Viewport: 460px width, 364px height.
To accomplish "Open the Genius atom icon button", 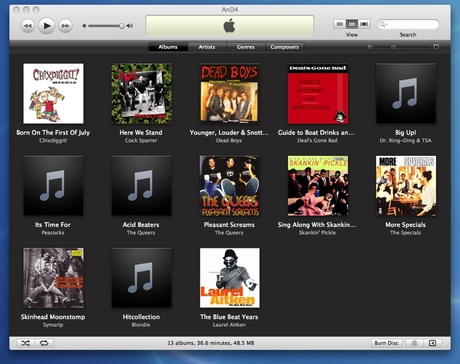I will pyautogui.click(x=414, y=343).
